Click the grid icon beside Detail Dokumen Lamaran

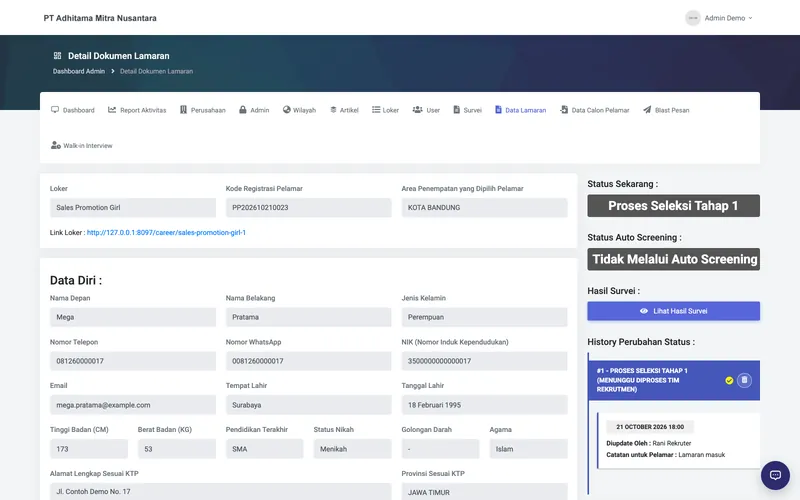(x=58, y=56)
